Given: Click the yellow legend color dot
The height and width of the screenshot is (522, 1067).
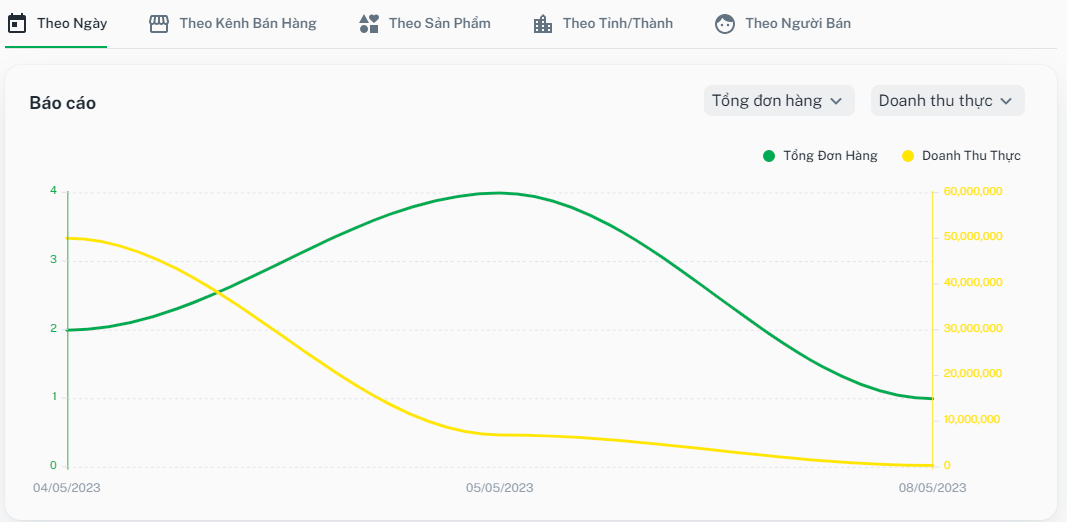Looking at the screenshot, I should point(908,156).
